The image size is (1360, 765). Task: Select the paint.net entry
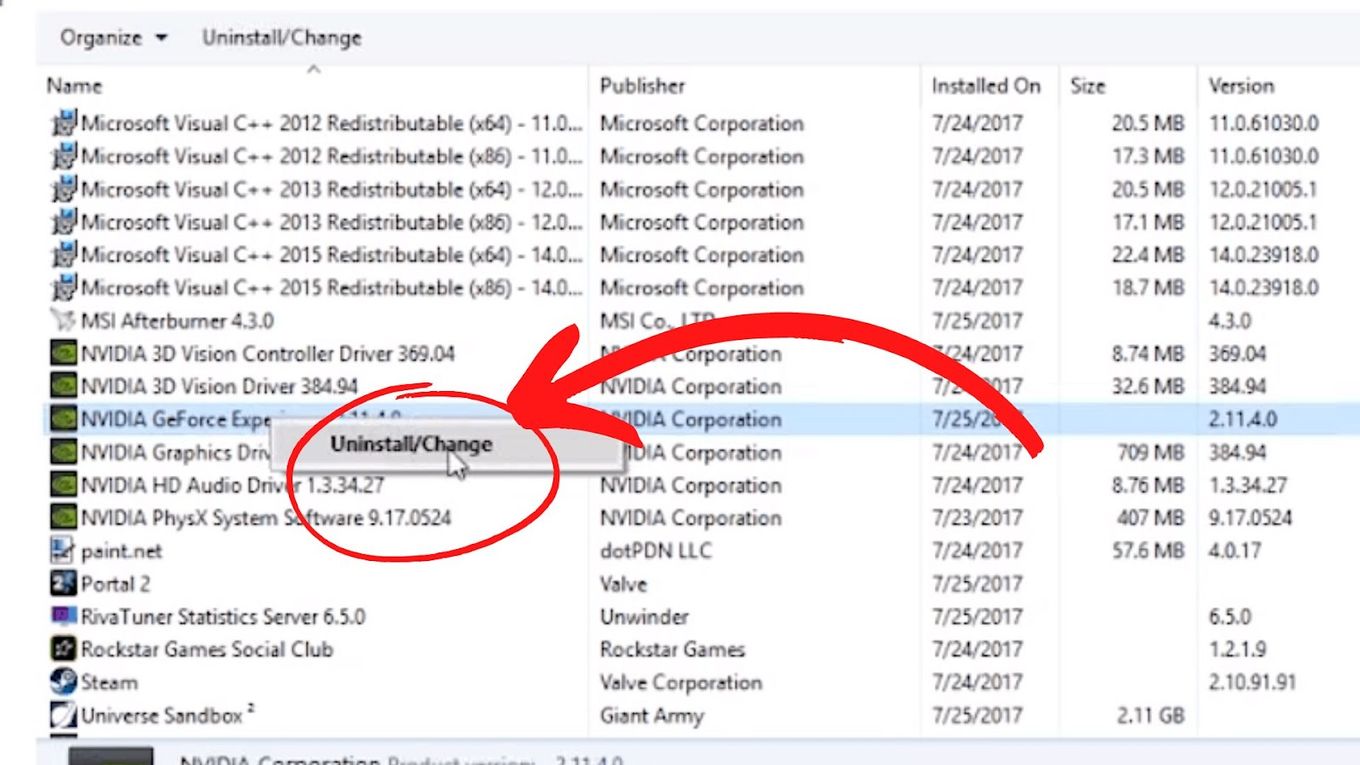pos(121,551)
